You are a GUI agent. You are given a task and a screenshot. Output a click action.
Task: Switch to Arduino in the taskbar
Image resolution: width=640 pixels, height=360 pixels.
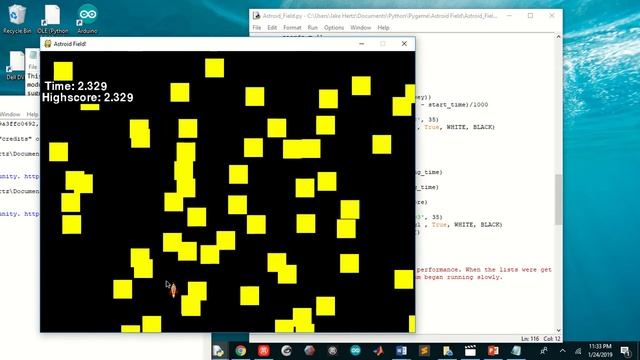pyautogui.click(x=355, y=351)
